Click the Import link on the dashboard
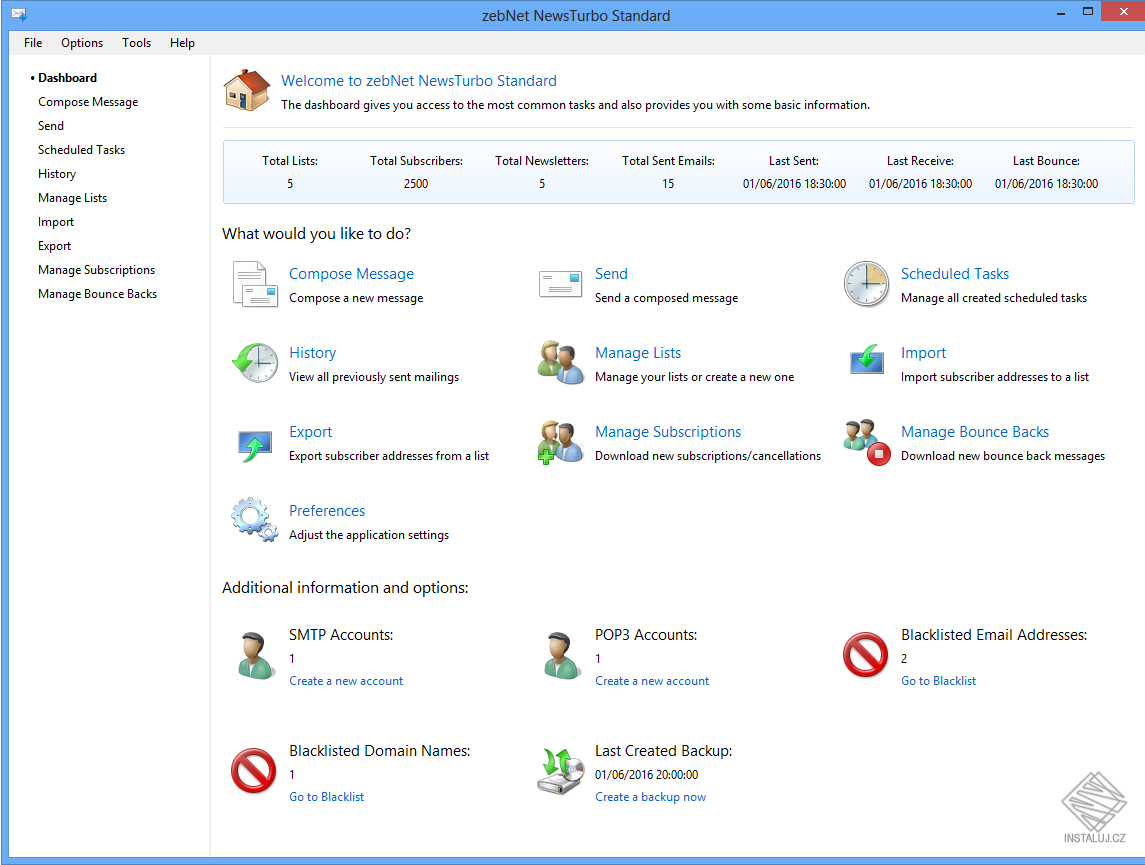The image size is (1145, 865). [923, 353]
